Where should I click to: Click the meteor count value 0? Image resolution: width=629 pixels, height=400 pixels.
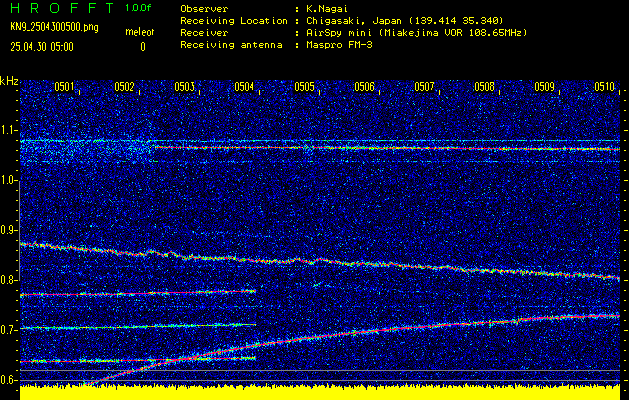click(143, 47)
